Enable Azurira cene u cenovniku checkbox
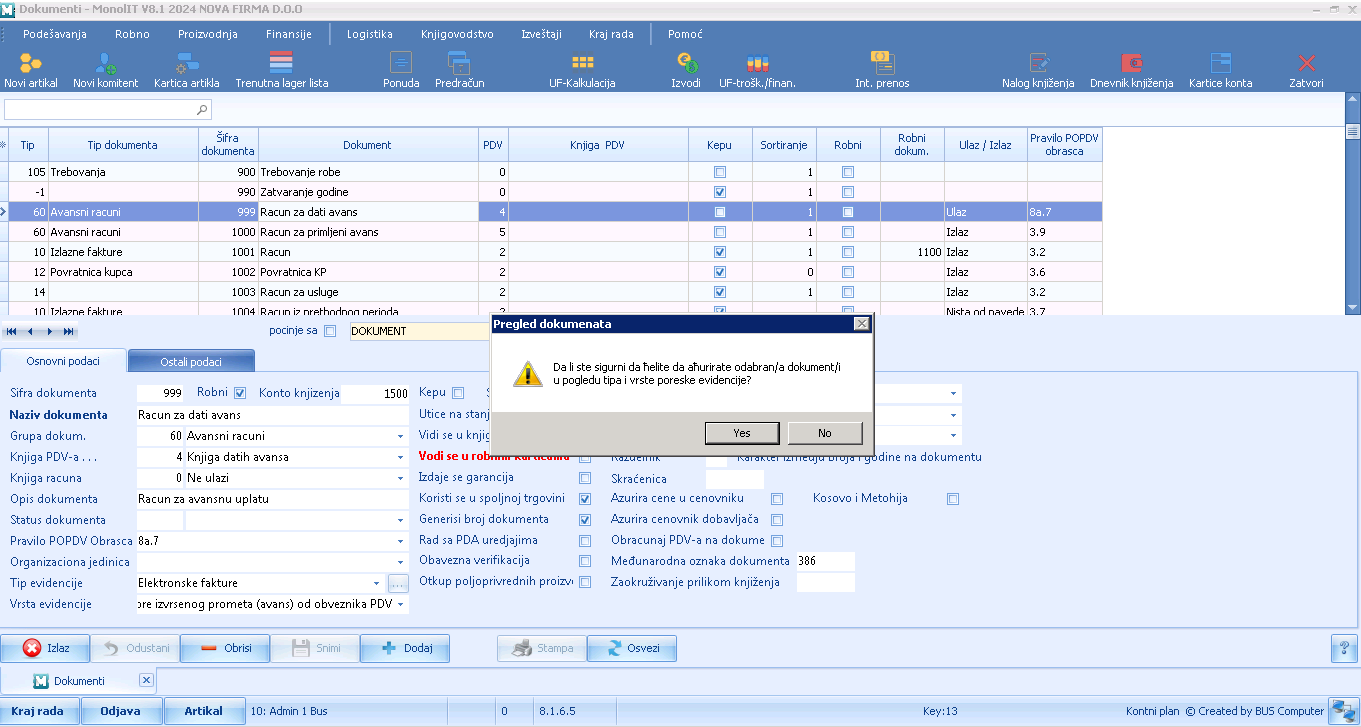Image resolution: width=1361 pixels, height=727 pixels. pos(777,499)
